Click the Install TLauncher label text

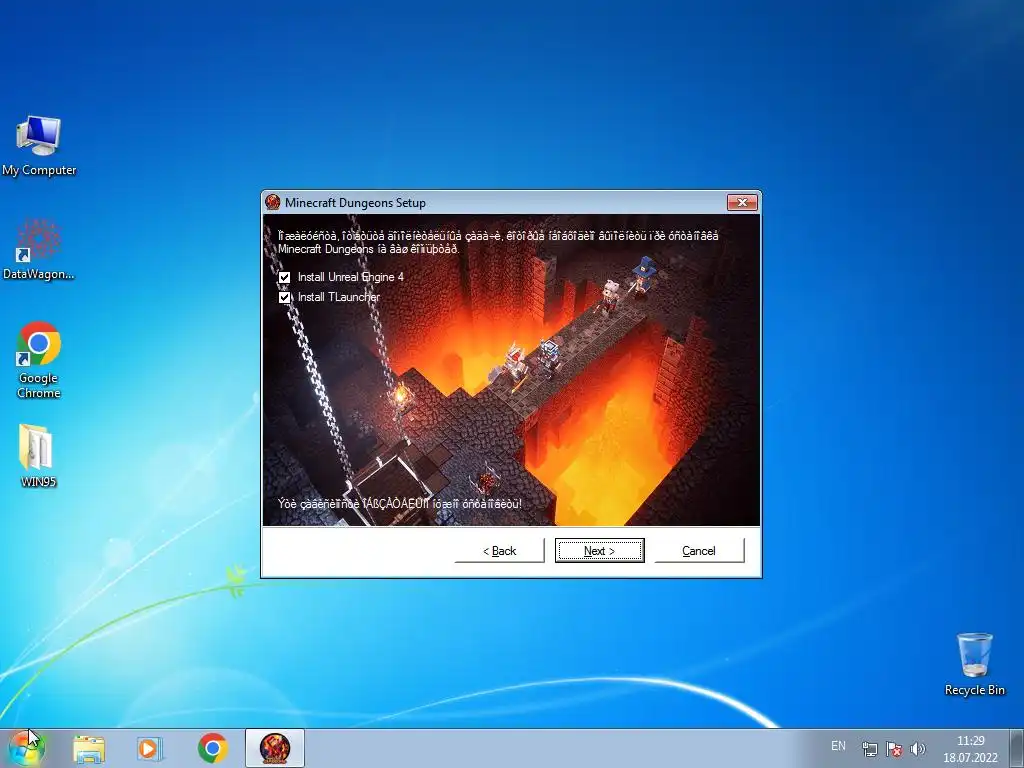[x=339, y=297]
